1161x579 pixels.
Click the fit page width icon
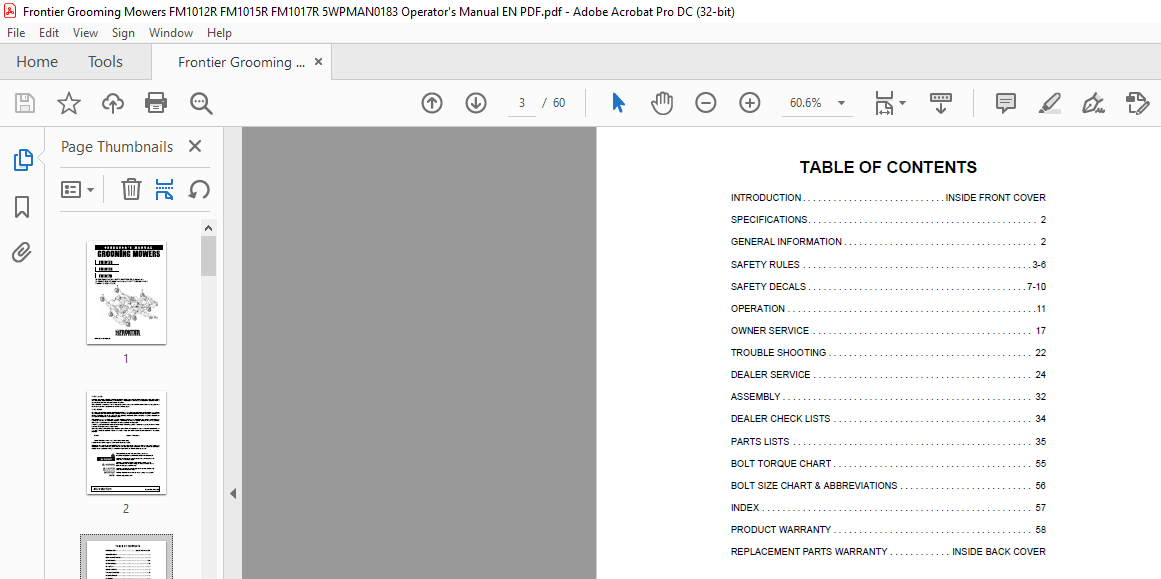click(x=884, y=103)
